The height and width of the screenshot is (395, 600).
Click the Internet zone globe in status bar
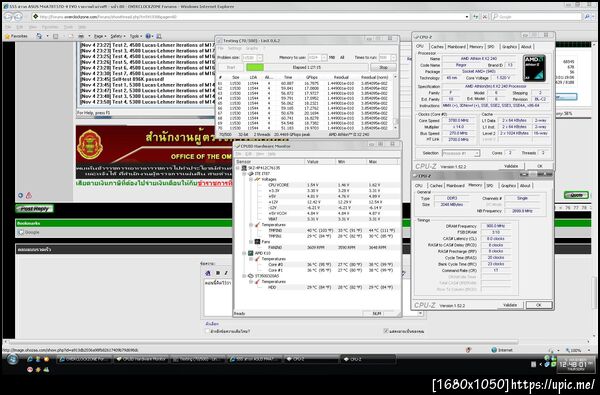(494, 350)
